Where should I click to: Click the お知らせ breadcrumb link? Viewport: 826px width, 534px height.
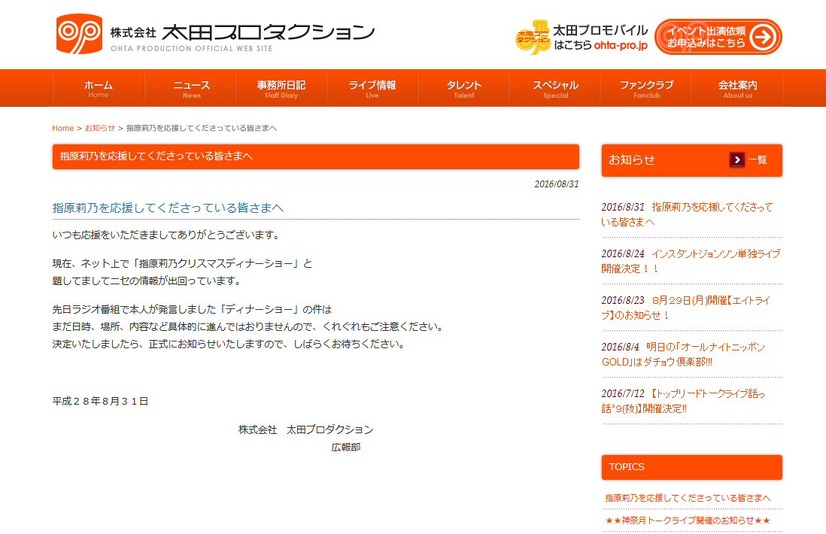click(x=100, y=128)
